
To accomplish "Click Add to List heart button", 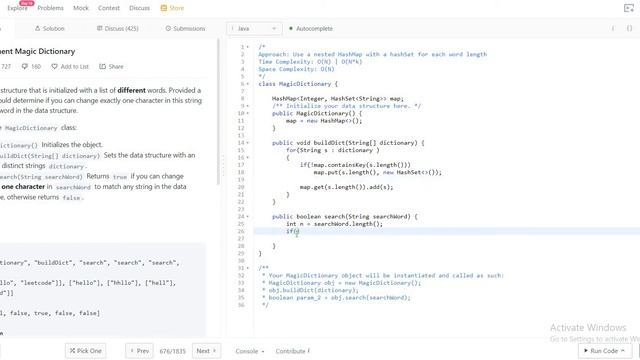I will pyautogui.click(x=70, y=67).
